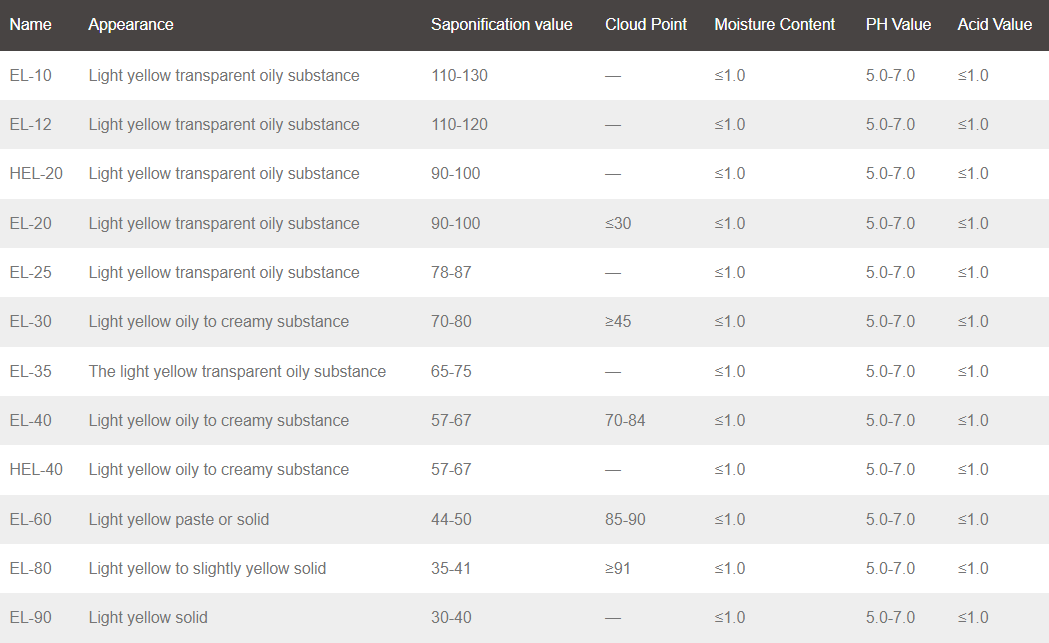Select the EL-30 cloud point ≥45 cell
Image resolution: width=1049 pixels, height=643 pixels.
coord(618,322)
